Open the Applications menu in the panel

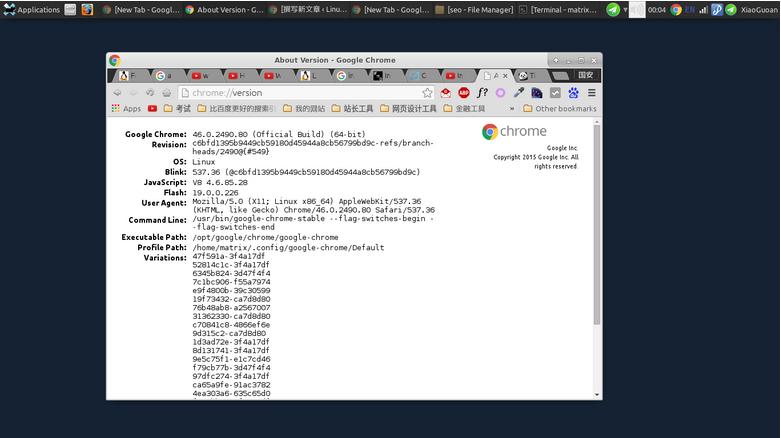tap(31, 9)
